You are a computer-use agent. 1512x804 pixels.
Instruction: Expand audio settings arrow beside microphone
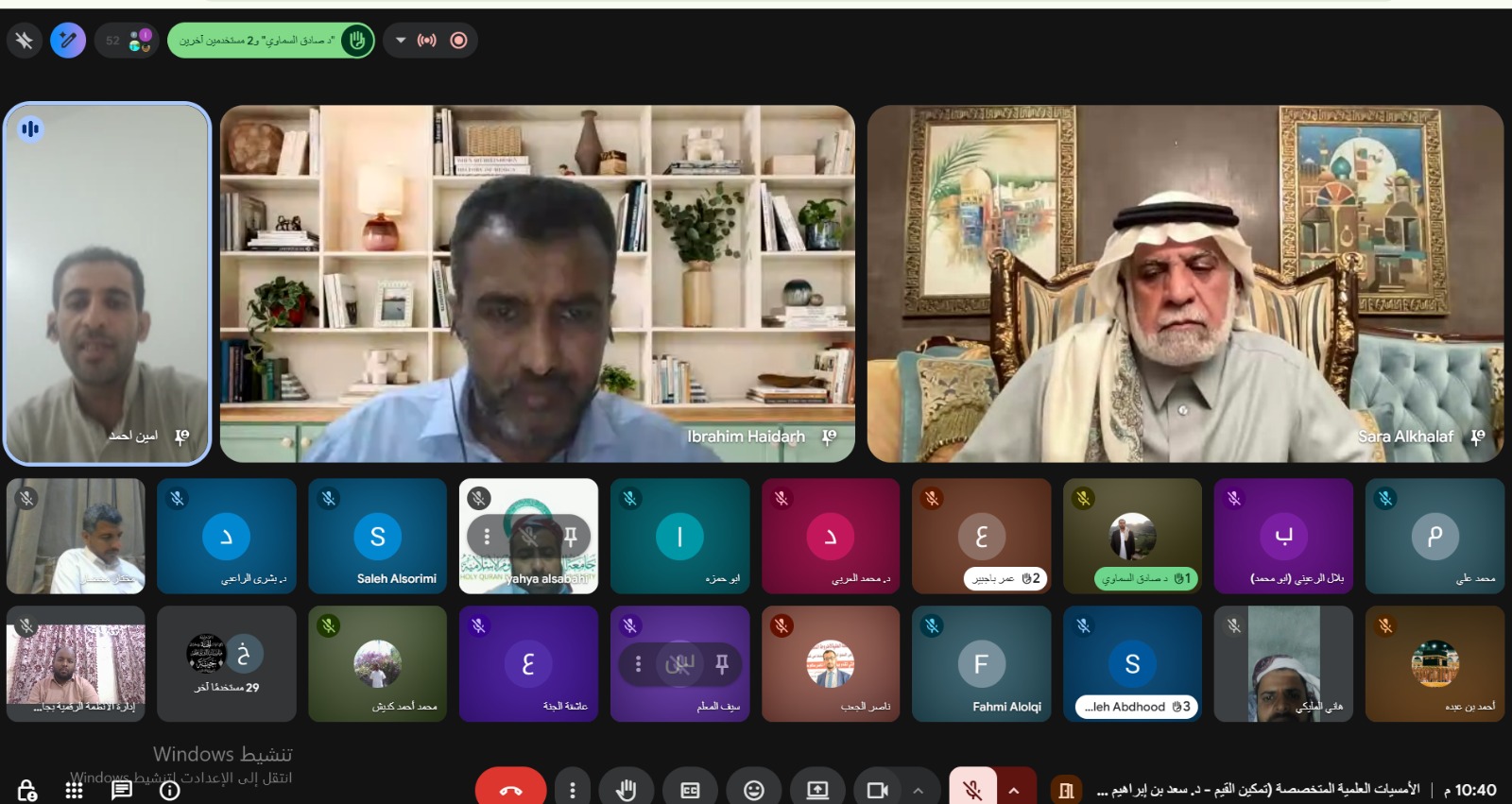[x=1014, y=789]
